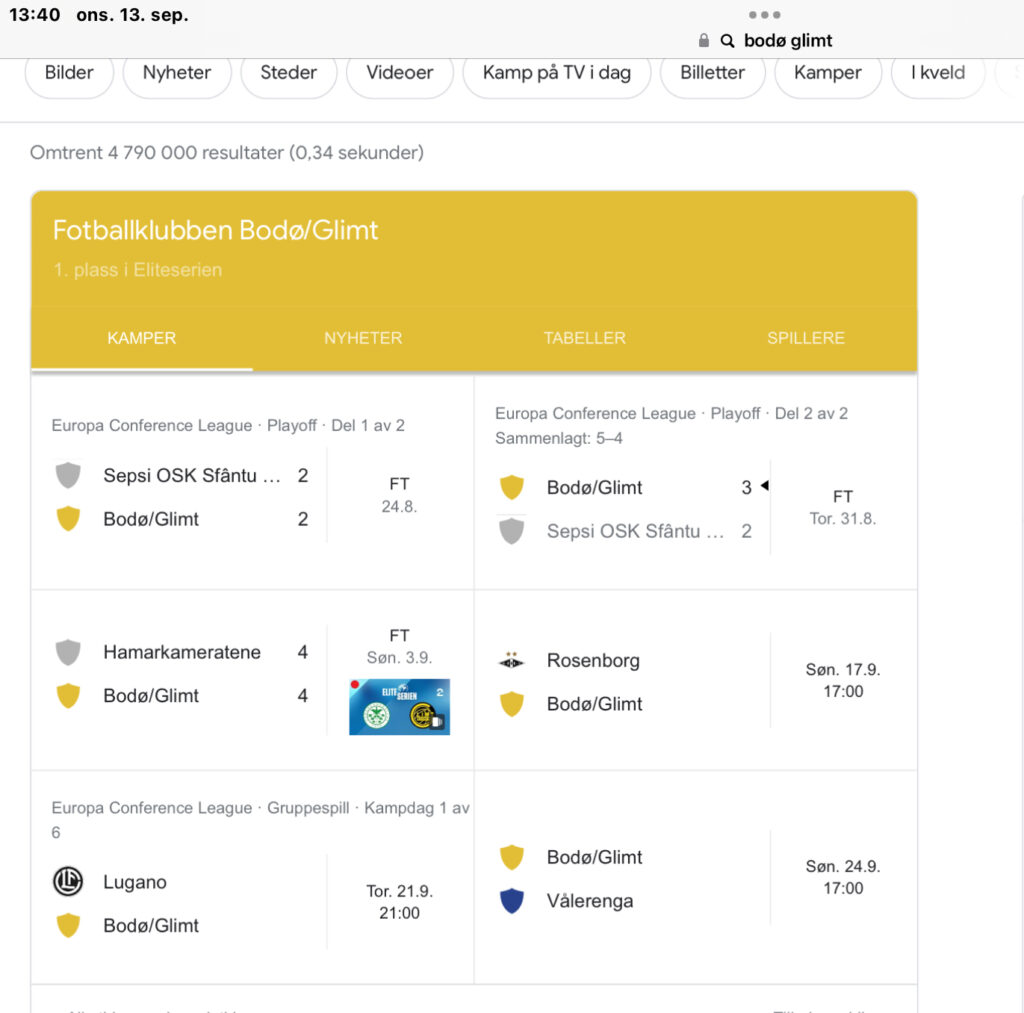Open the TABELLER tab
1024x1013 pixels.
[x=584, y=338]
